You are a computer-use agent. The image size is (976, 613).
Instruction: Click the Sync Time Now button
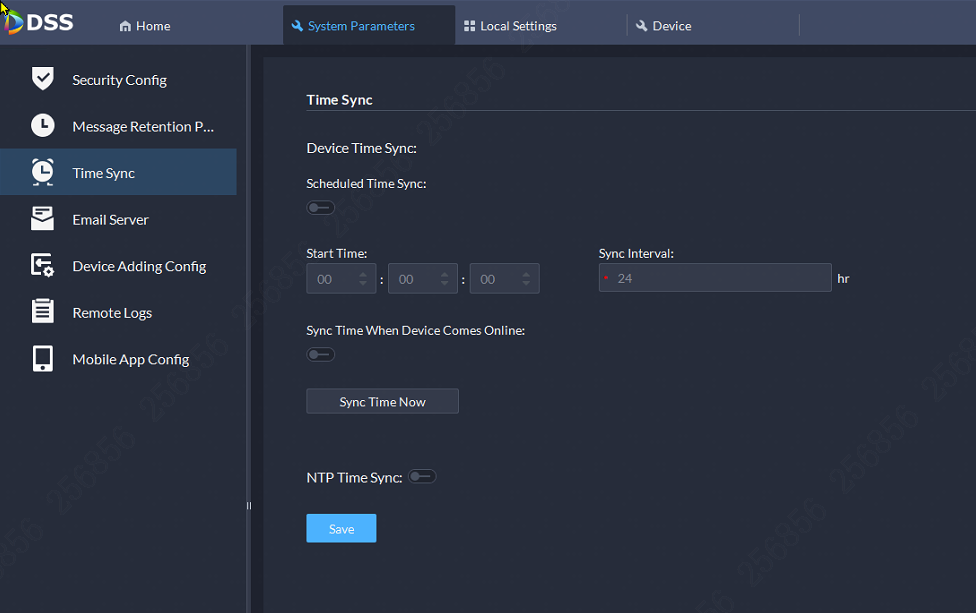point(382,401)
